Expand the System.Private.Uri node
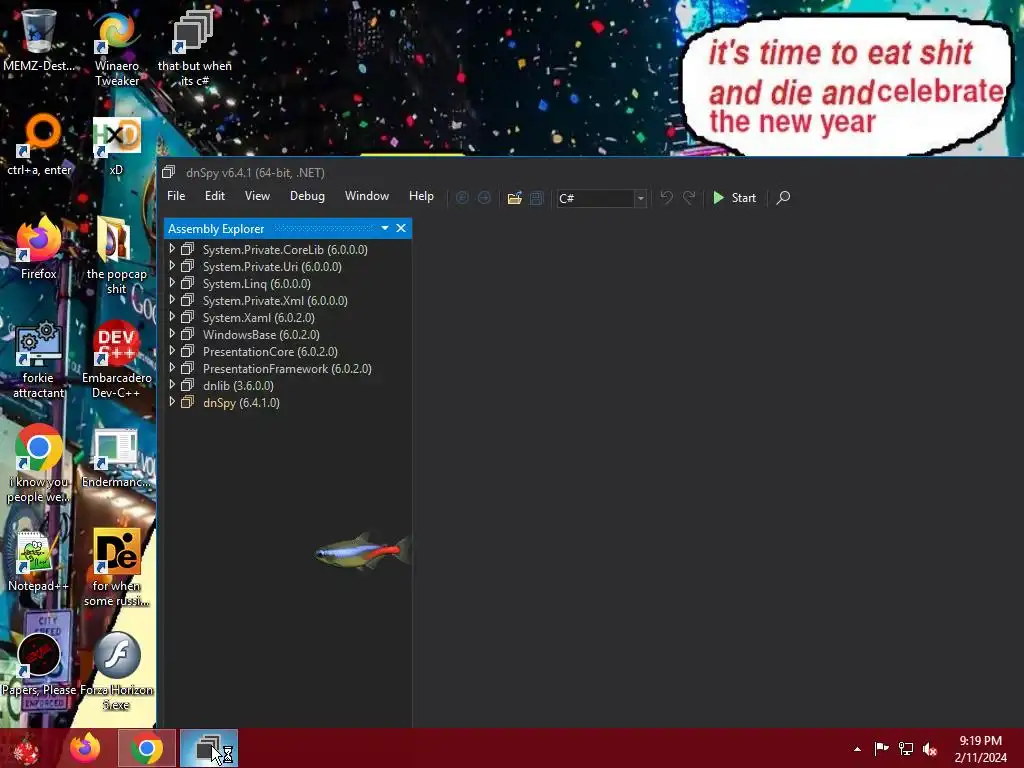This screenshot has height=768, width=1024. [172, 266]
